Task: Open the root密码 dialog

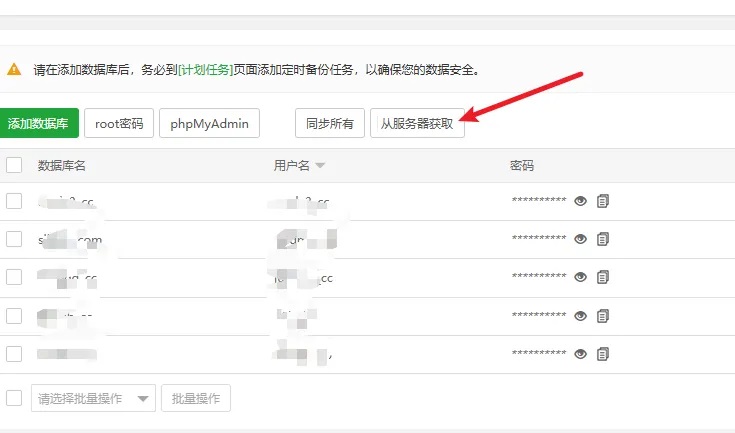Action: tap(119, 124)
